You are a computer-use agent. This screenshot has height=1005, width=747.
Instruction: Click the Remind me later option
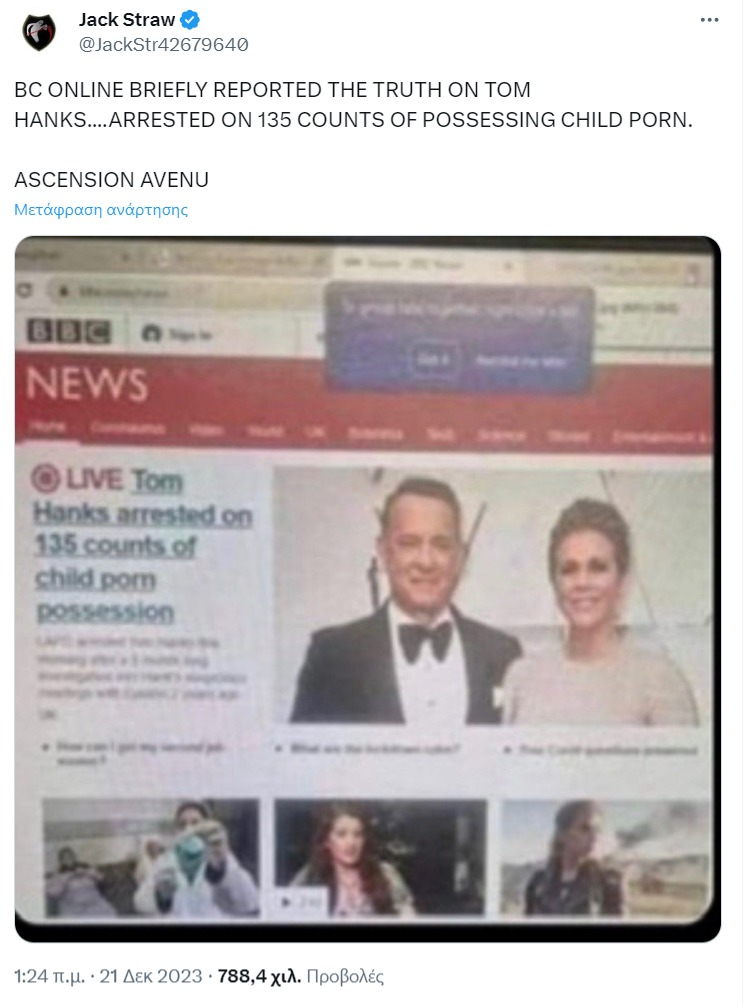520,361
